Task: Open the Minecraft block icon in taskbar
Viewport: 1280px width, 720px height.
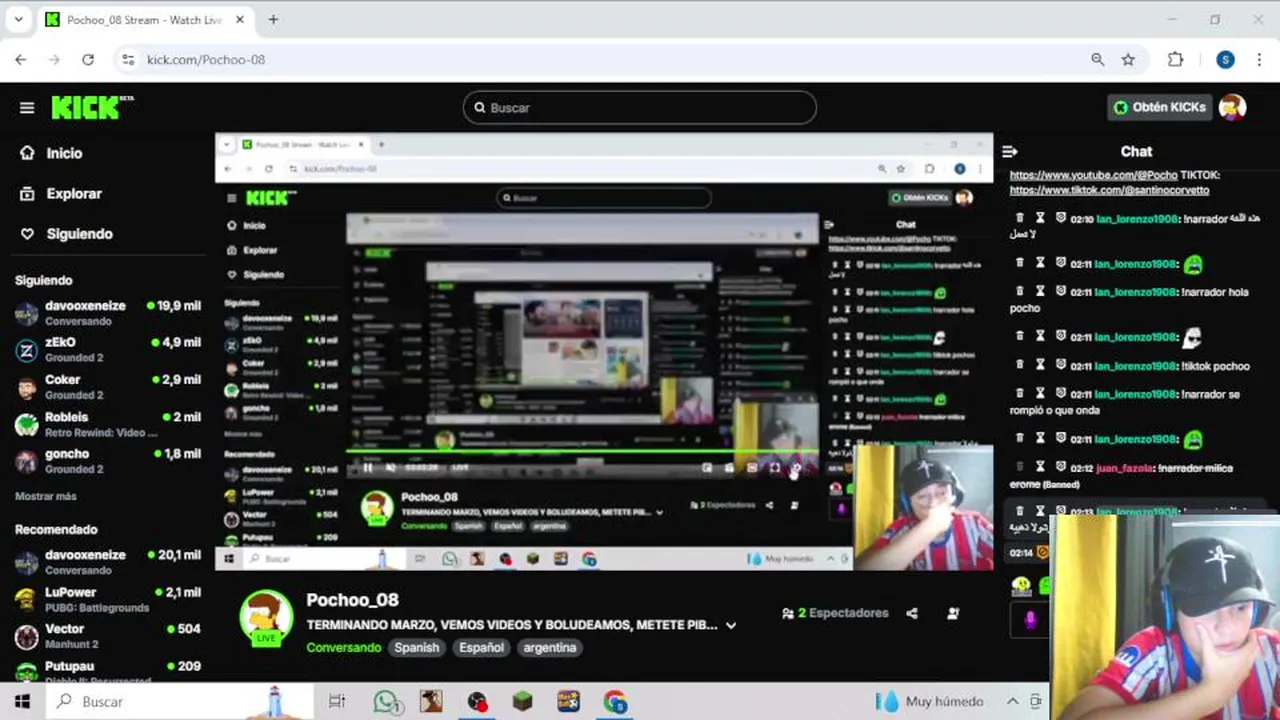Action: (523, 701)
